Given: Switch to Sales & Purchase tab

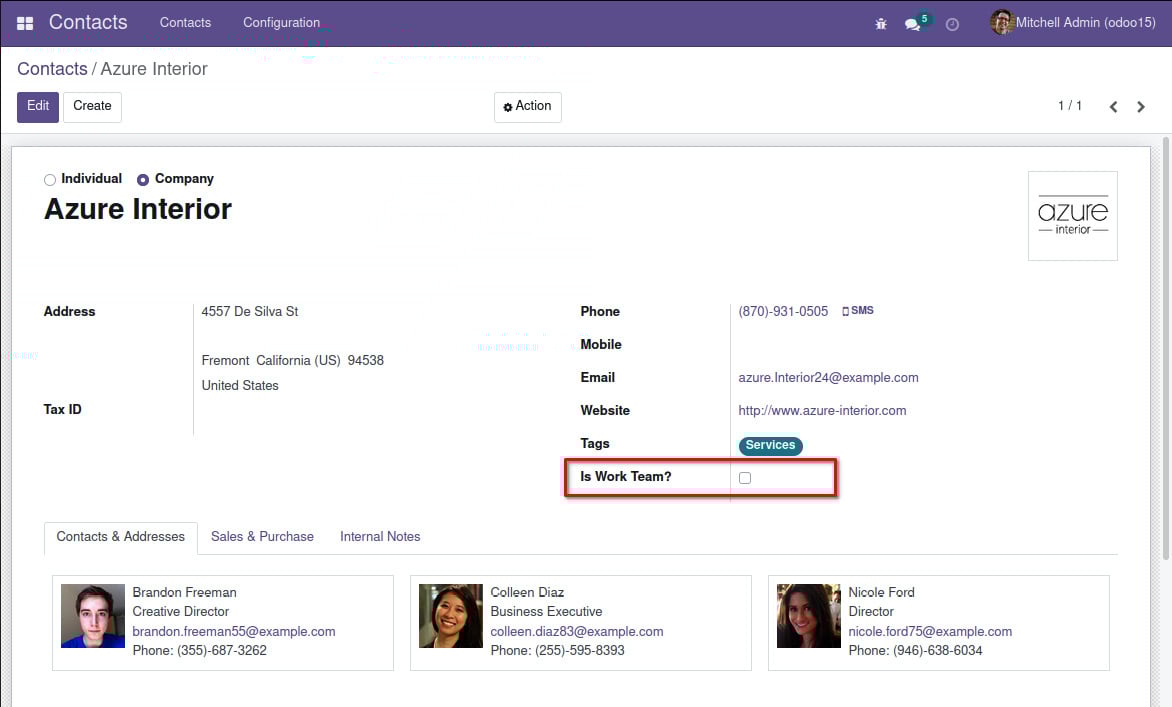Looking at the screenshot, I should 262,537.
